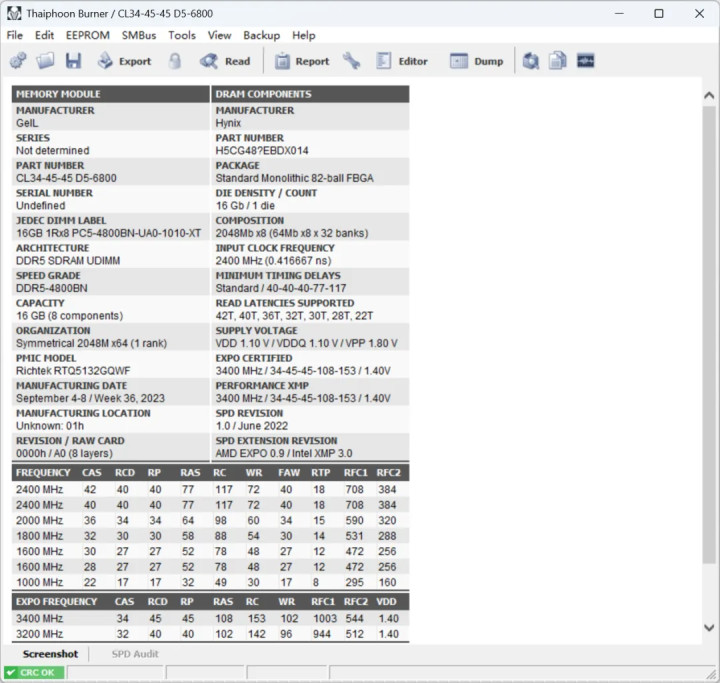
Task: Click the Read toolbar button
Action: 225,61
